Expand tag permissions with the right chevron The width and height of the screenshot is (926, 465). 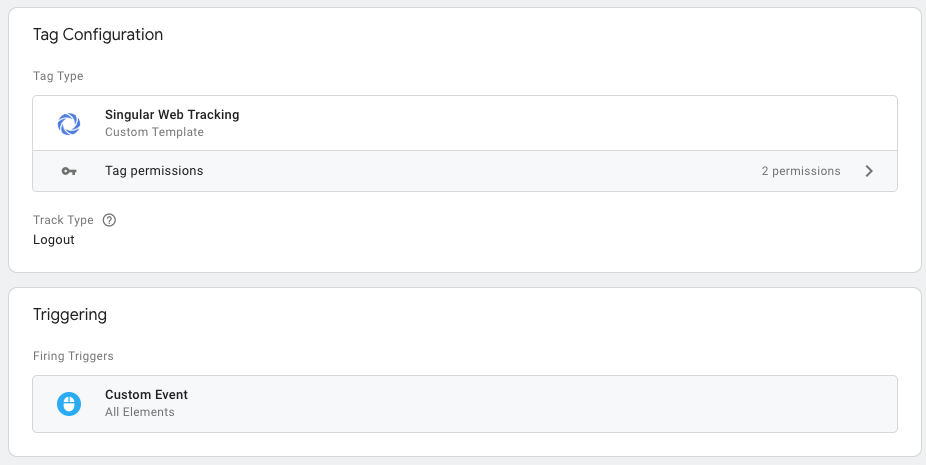coord(869,171)
